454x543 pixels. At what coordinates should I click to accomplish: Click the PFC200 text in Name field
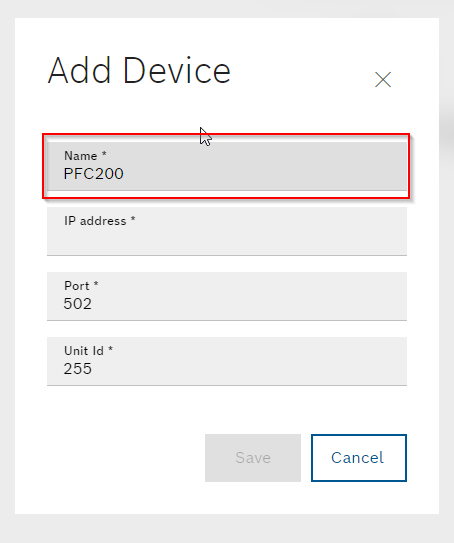94,174
